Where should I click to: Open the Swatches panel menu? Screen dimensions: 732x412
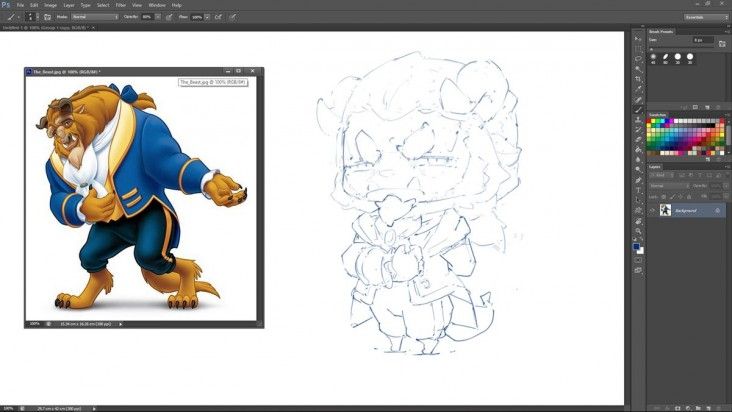pyautogui.click(x=726, y=115)
